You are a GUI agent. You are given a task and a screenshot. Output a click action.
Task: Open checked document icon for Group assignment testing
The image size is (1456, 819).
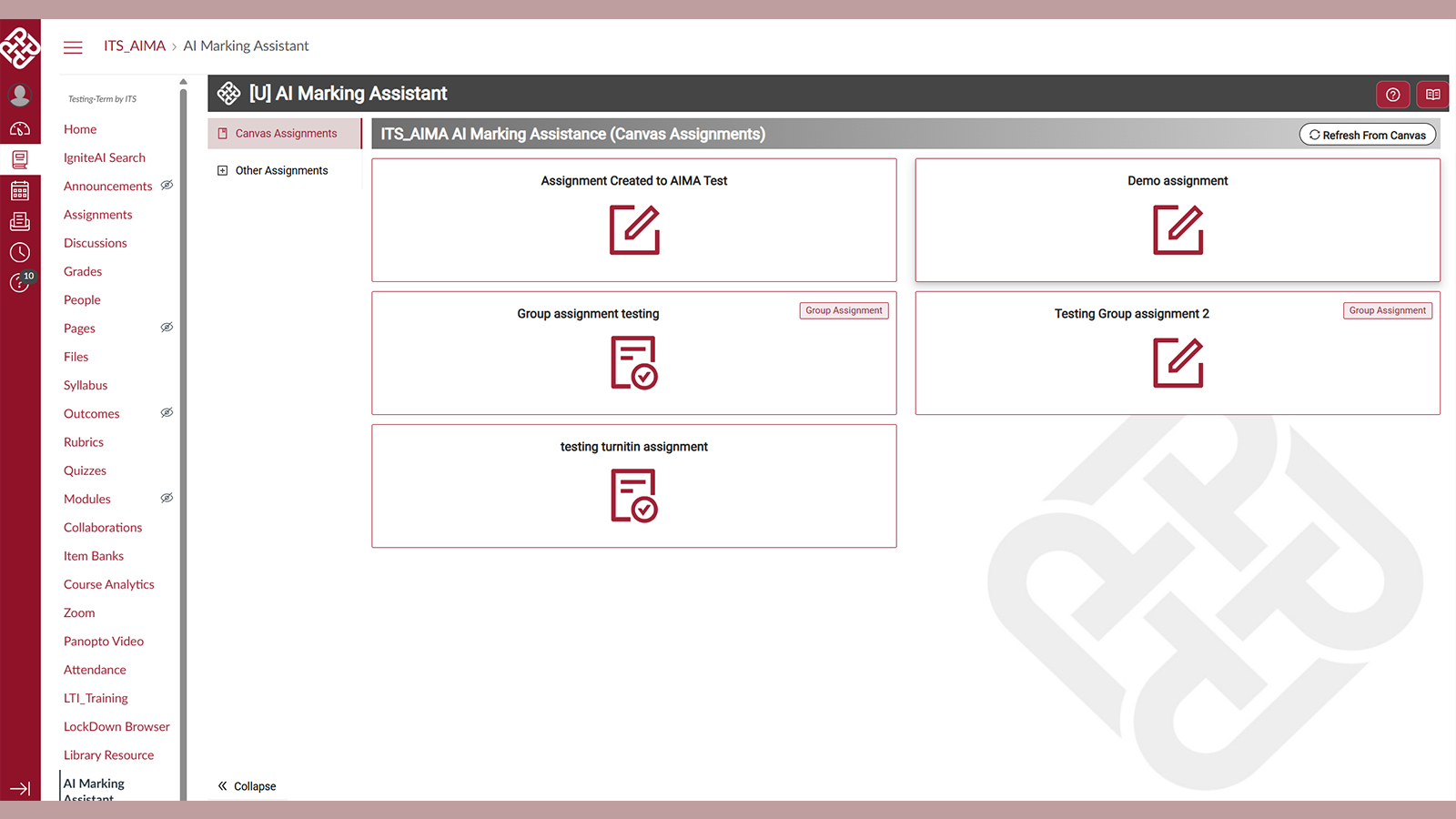click(x=634, y=362)
